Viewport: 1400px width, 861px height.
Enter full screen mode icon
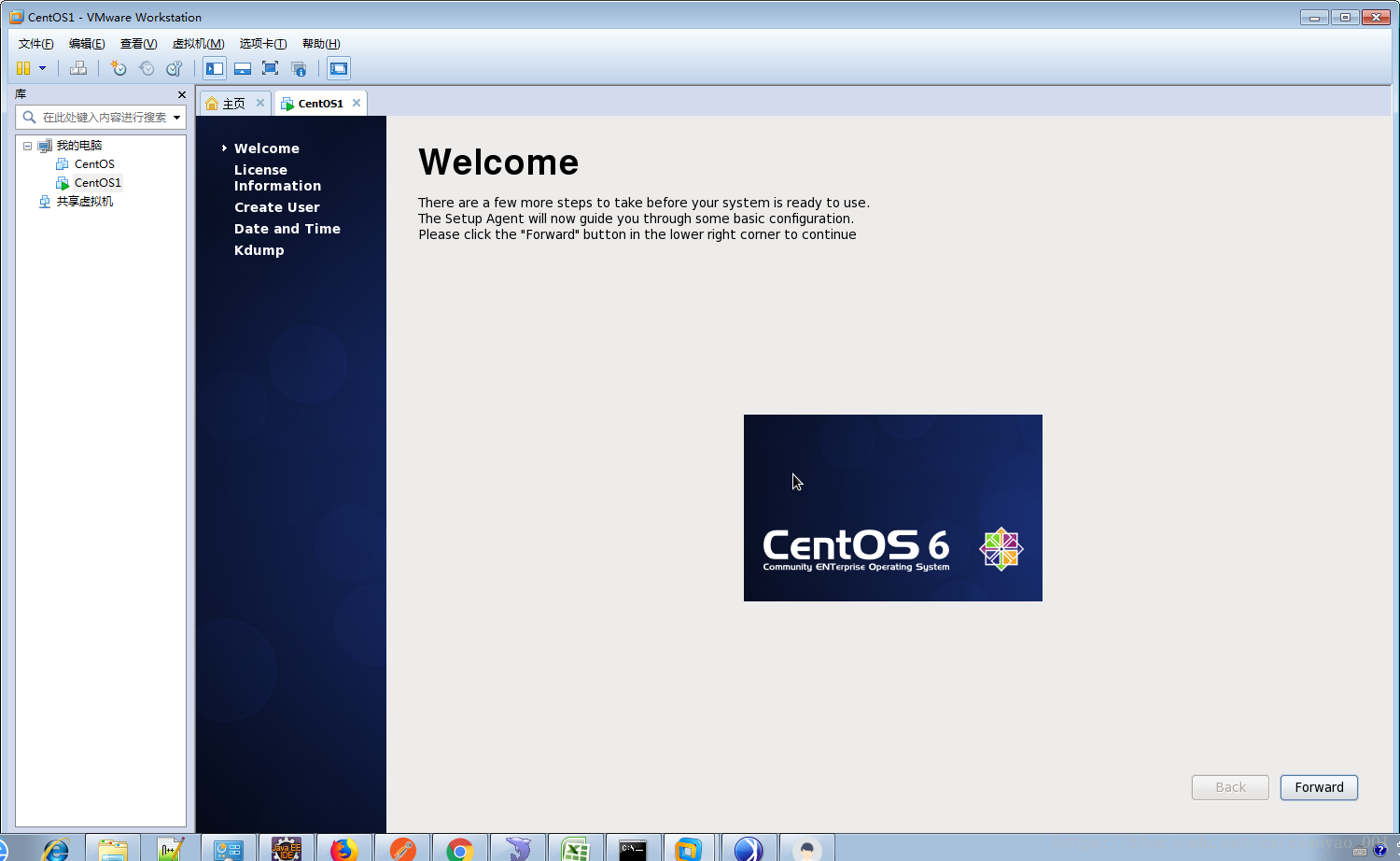coord(271,68)
